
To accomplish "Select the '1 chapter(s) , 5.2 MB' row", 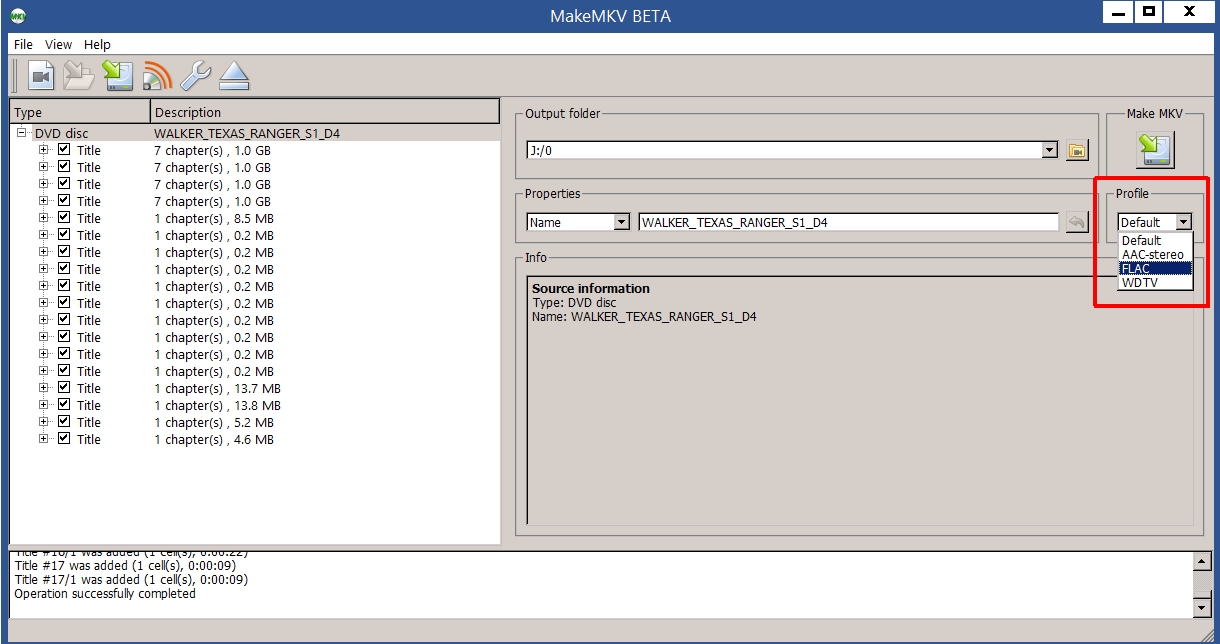I will (255, 422).
